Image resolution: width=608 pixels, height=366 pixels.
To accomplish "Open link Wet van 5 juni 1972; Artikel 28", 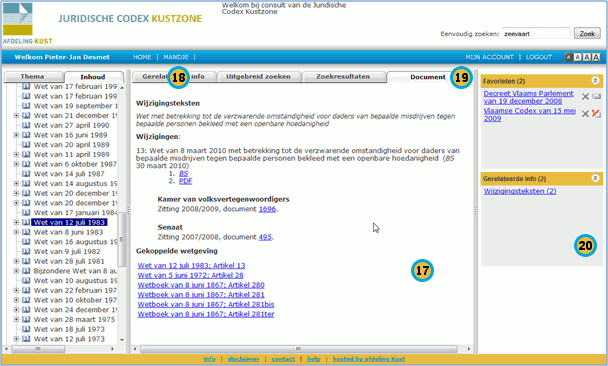I will point(190,275).
